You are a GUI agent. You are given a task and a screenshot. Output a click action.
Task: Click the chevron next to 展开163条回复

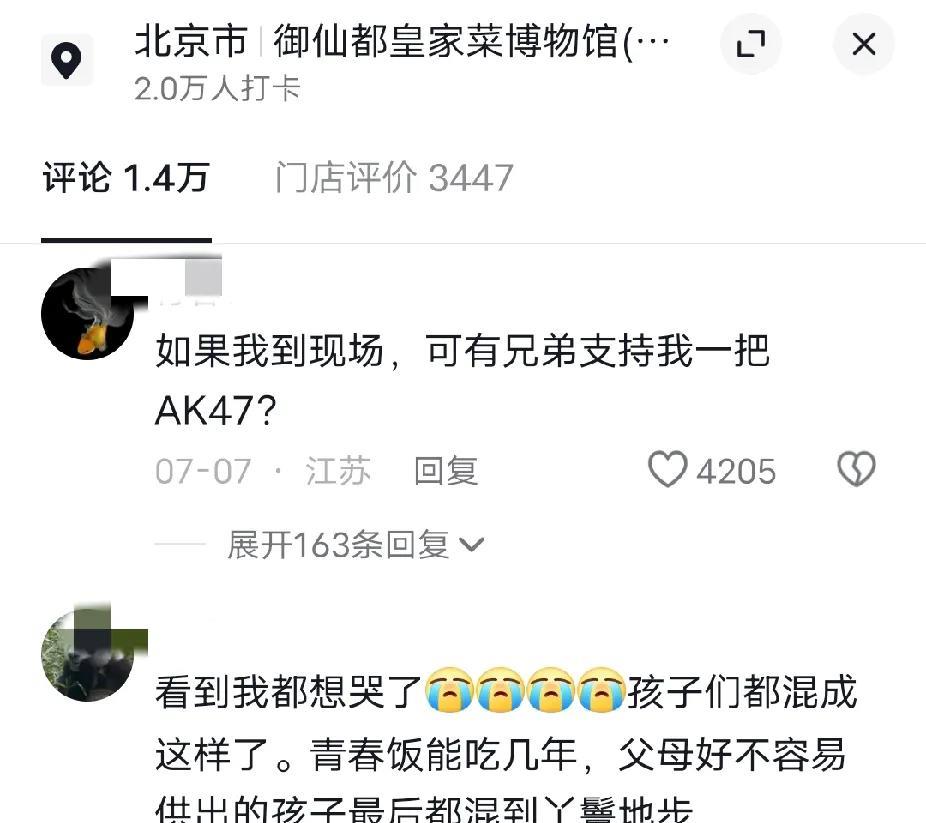point(471,544)
